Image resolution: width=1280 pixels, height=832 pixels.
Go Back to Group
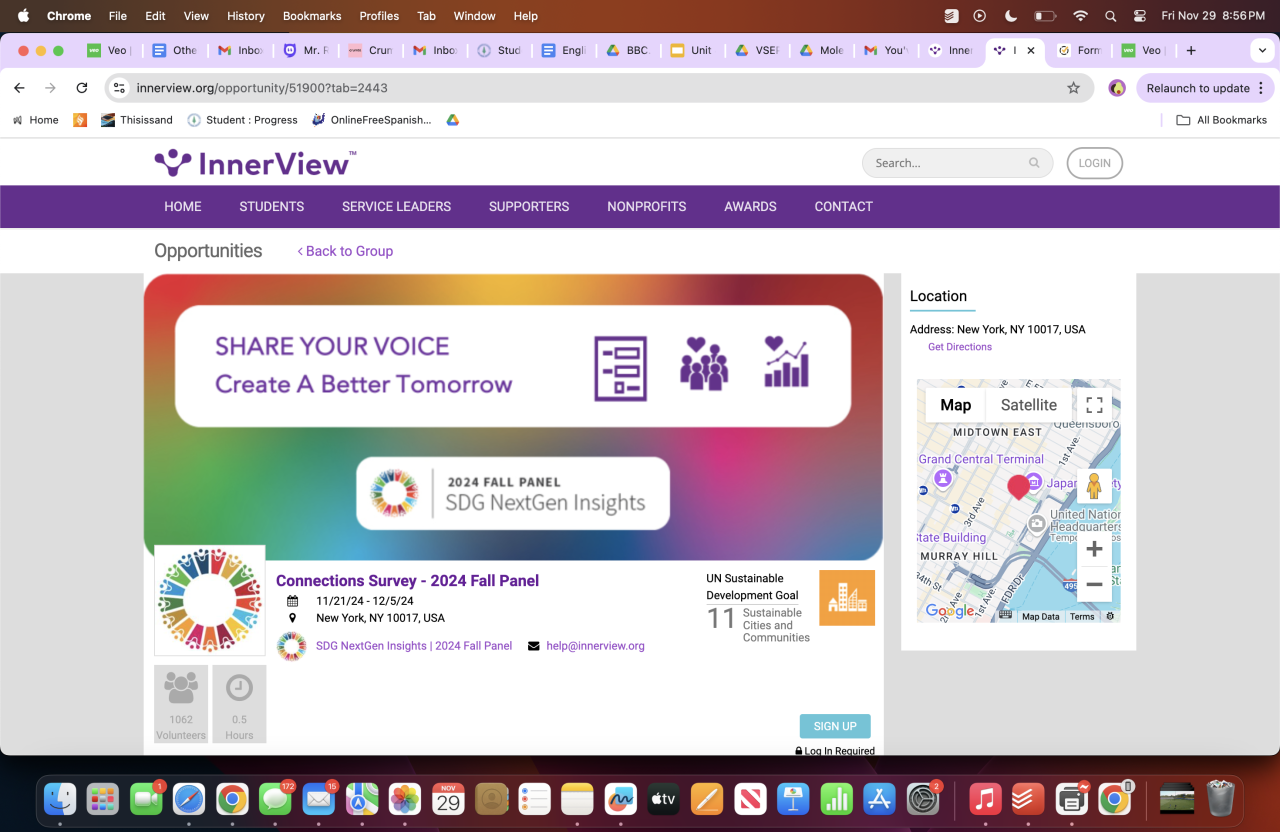[x=345, y=251]
